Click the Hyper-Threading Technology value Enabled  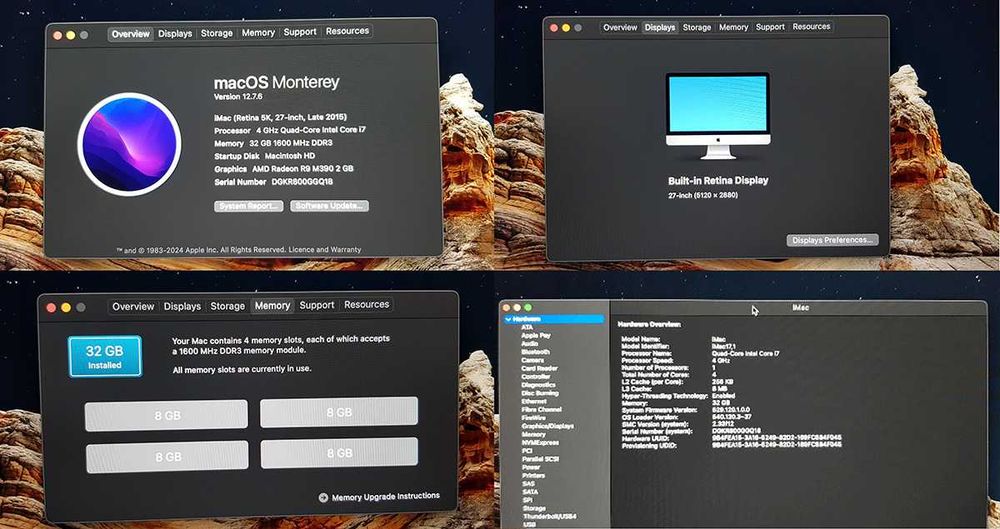723,396
